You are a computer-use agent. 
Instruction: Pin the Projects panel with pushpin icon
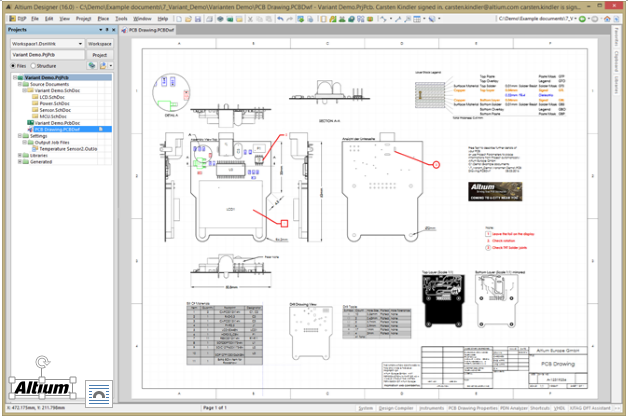point(107,30)
